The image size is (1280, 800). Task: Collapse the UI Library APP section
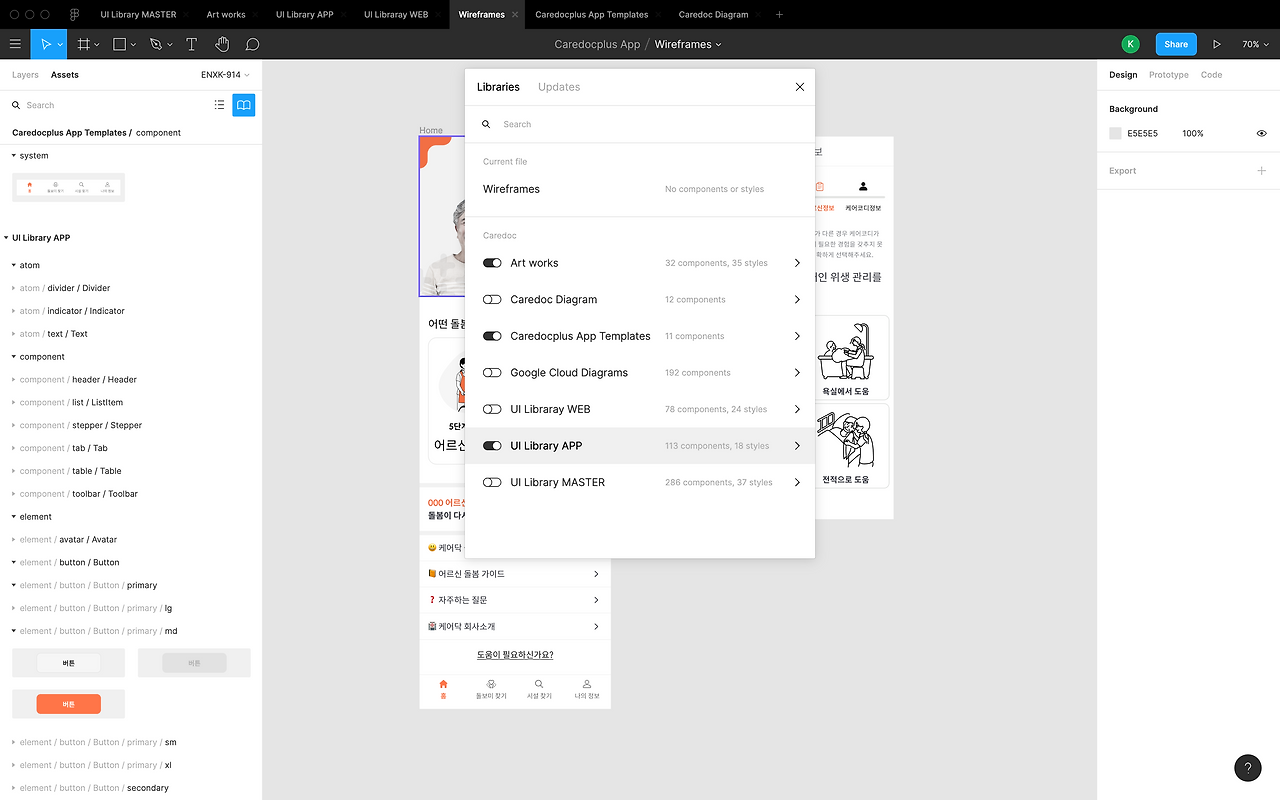[7, 238]
